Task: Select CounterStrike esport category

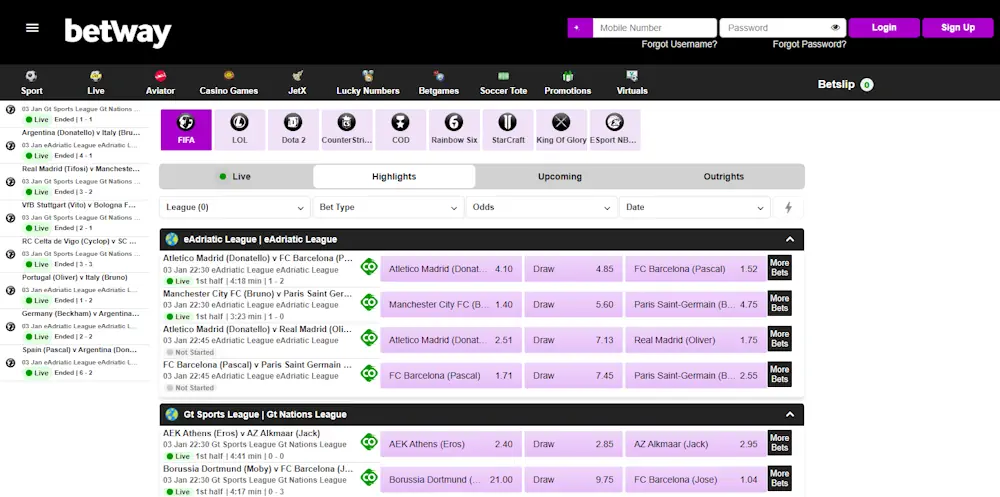Action: [347, 130]
